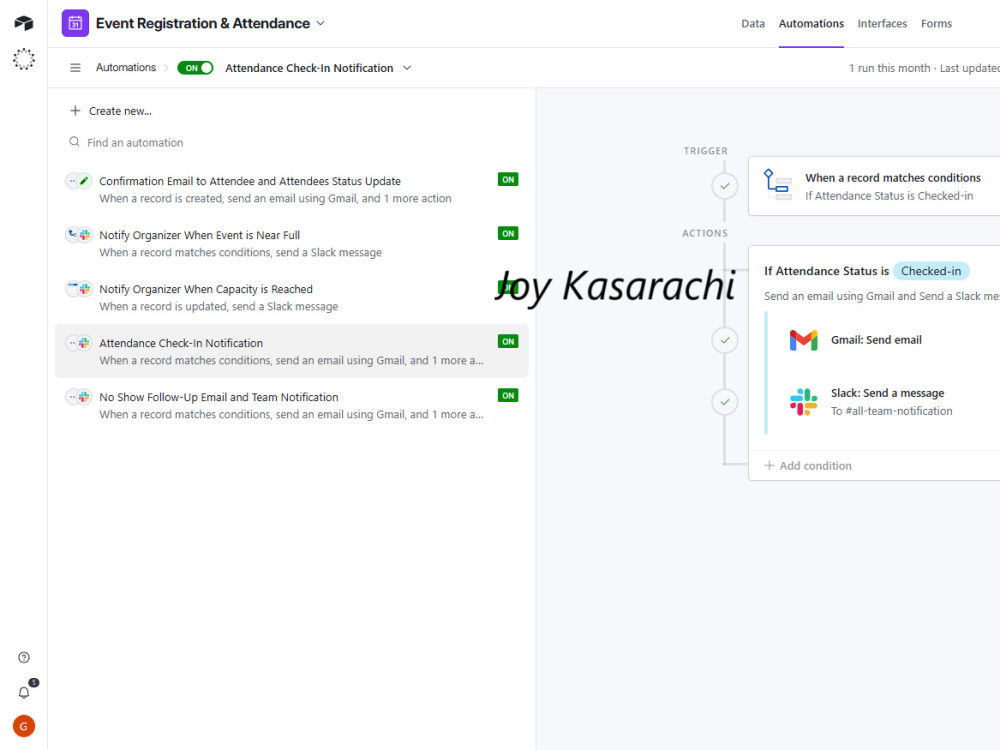
Task: Click the plus icon beside Create new
Action: [75, 111]
